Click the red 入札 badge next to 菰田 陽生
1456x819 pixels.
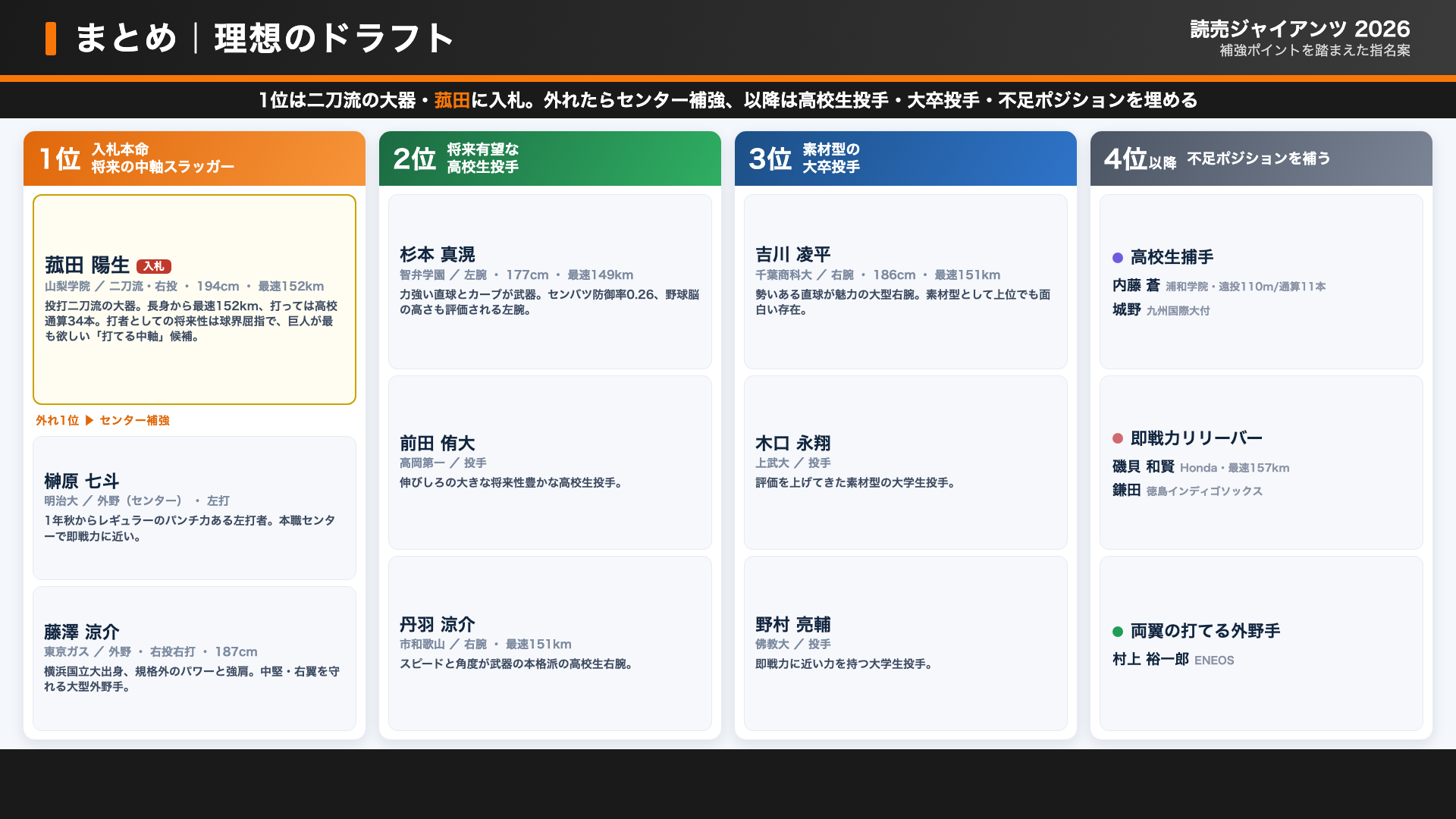click(154, 266)
